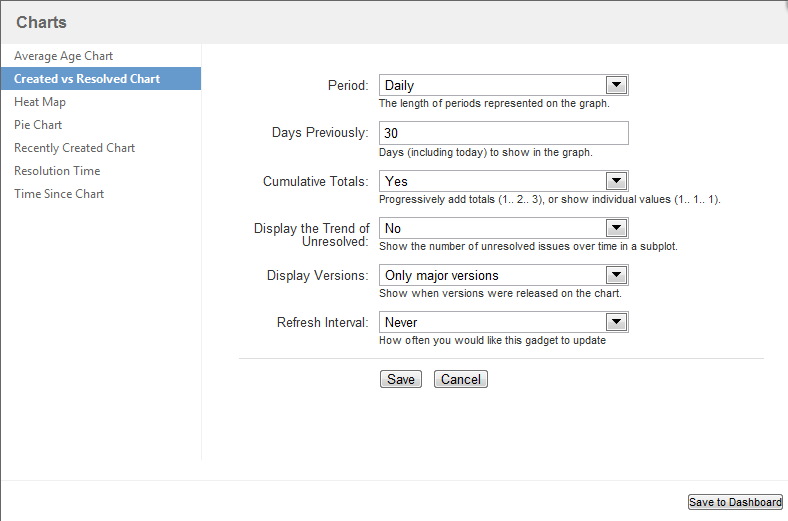Switch to the Pie Chart gadget
The image size is (788, 521).
38,125
